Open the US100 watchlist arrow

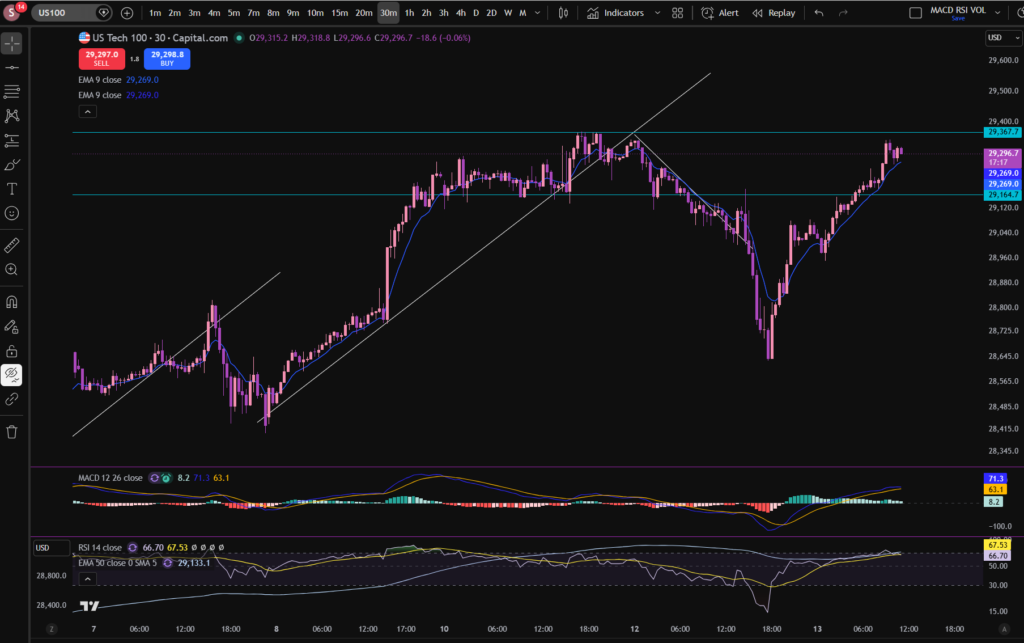[103, 12]
